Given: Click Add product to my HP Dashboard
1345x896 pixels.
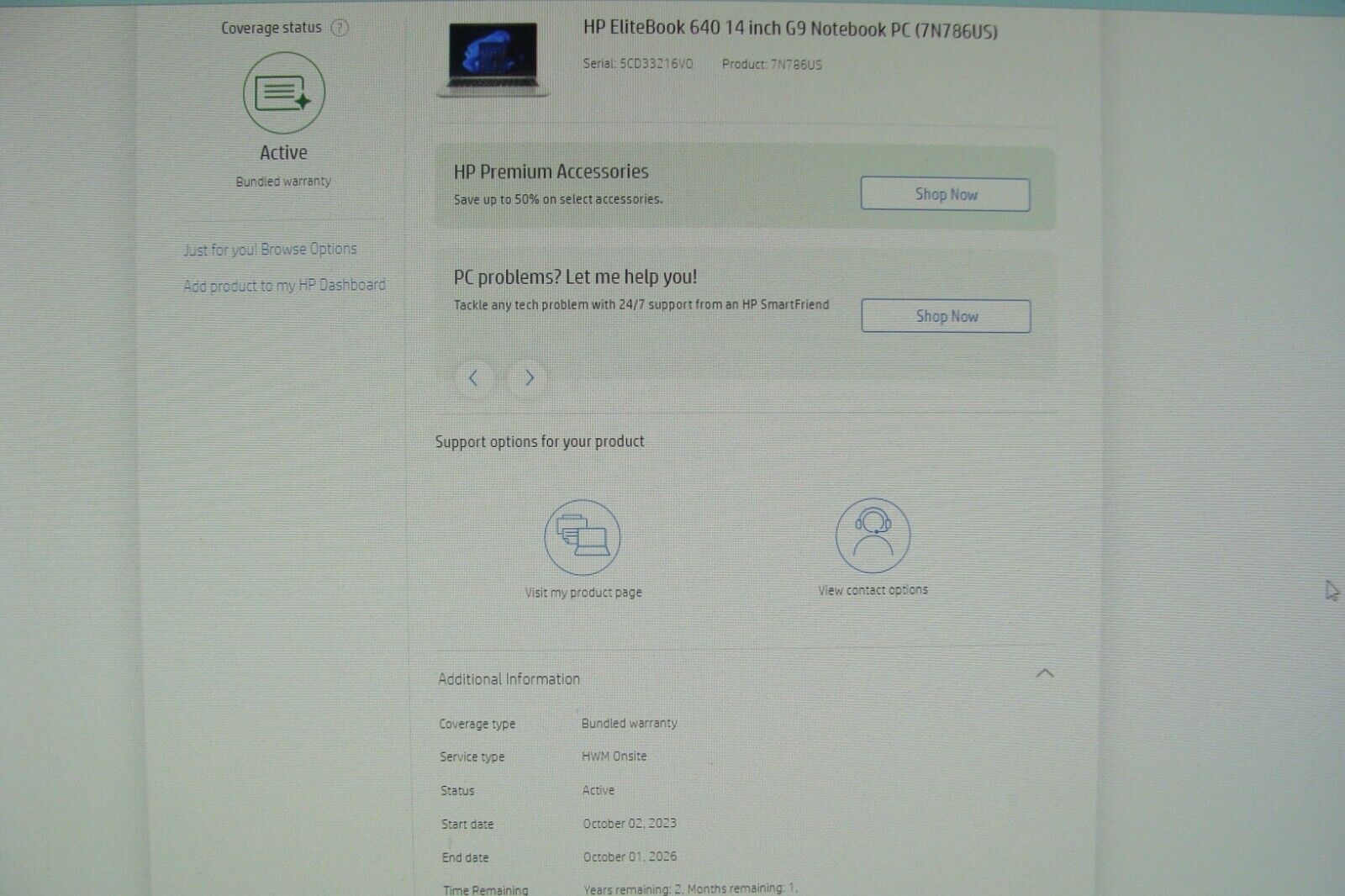Looking at the screenshot, I should click(284, 286).
